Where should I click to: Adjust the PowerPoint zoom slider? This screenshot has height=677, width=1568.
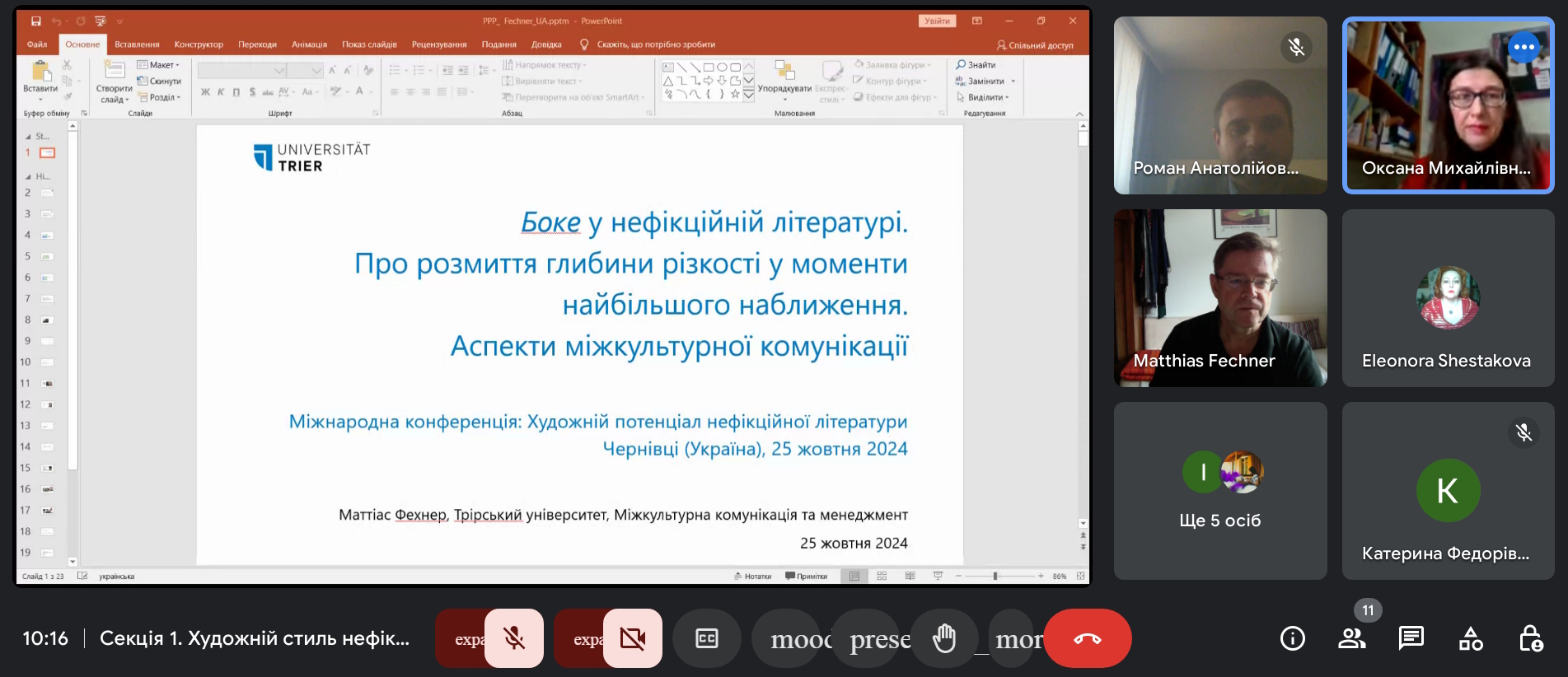[x=995, y=577]
